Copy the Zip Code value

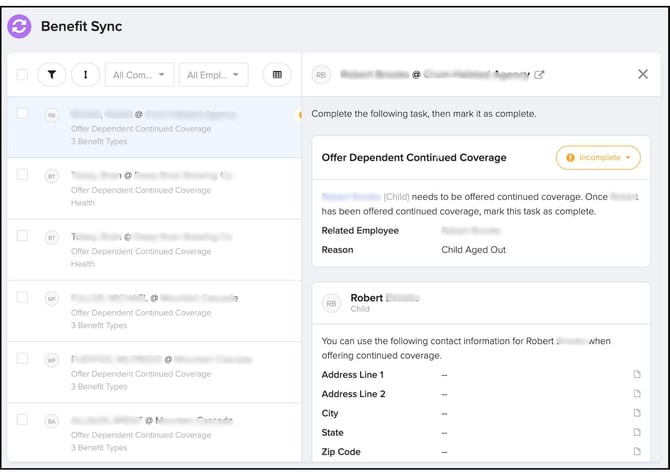[x=636, y=452]
